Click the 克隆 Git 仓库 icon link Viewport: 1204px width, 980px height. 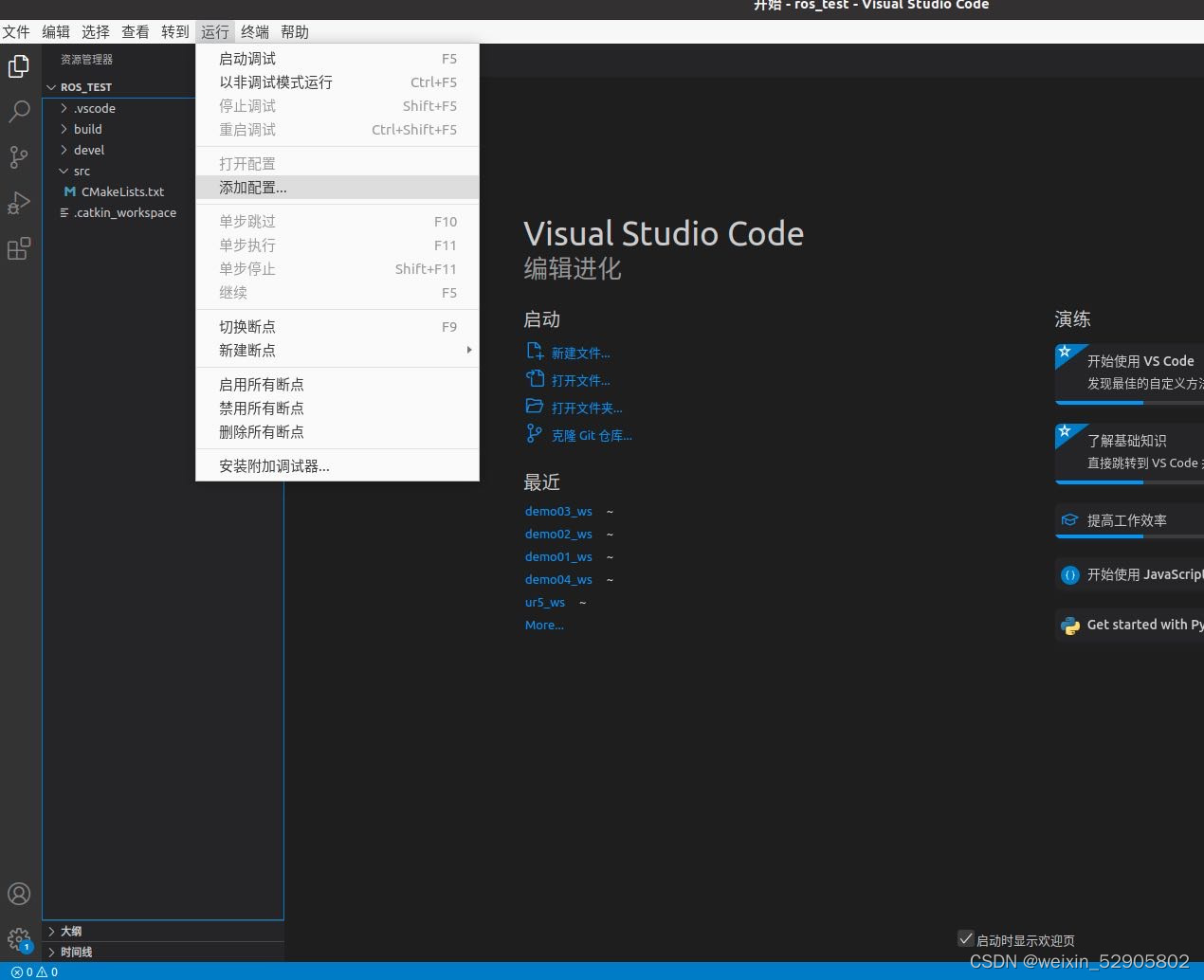tap(536, 433)
